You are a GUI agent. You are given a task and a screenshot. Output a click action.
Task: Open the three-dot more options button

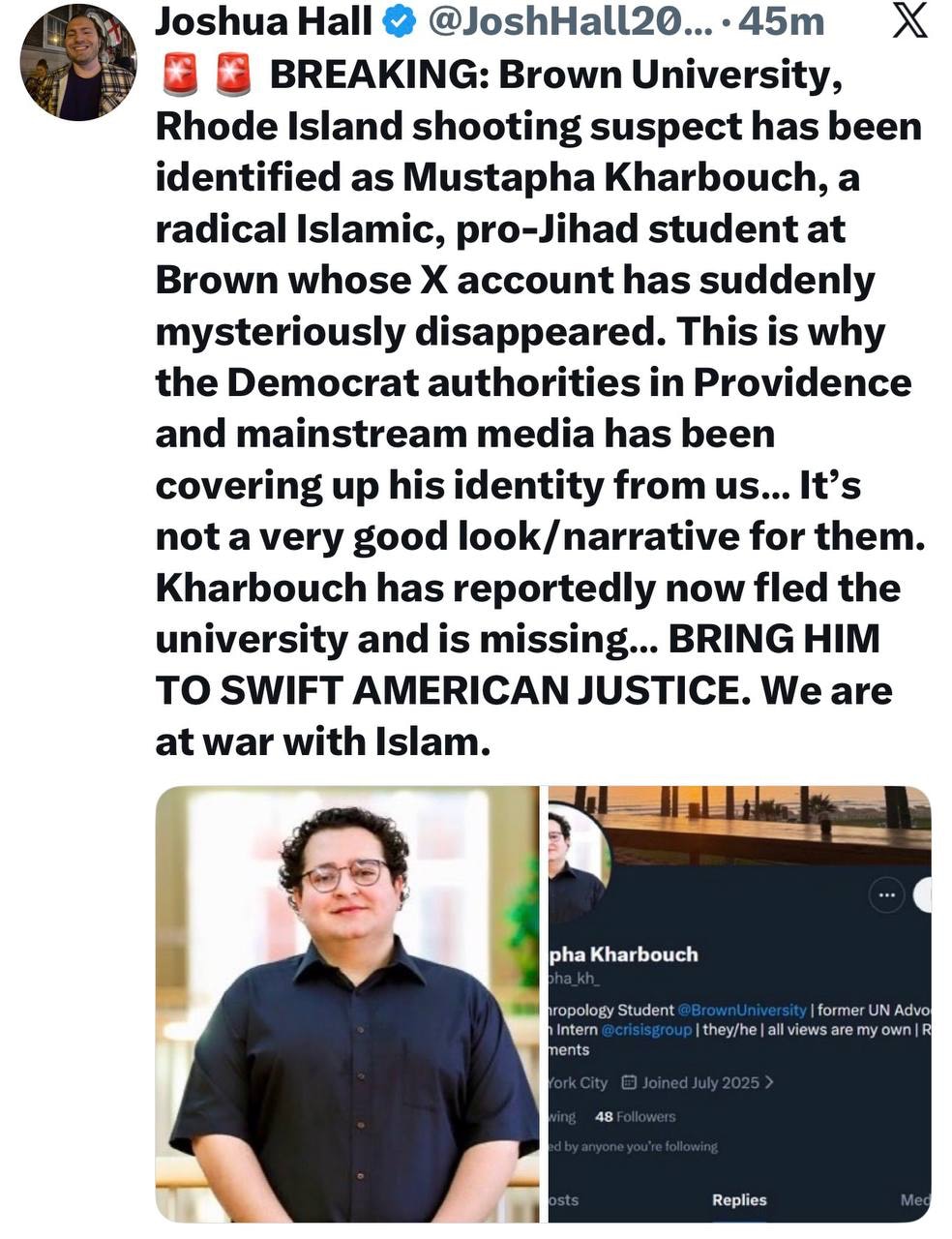[886, 895]
